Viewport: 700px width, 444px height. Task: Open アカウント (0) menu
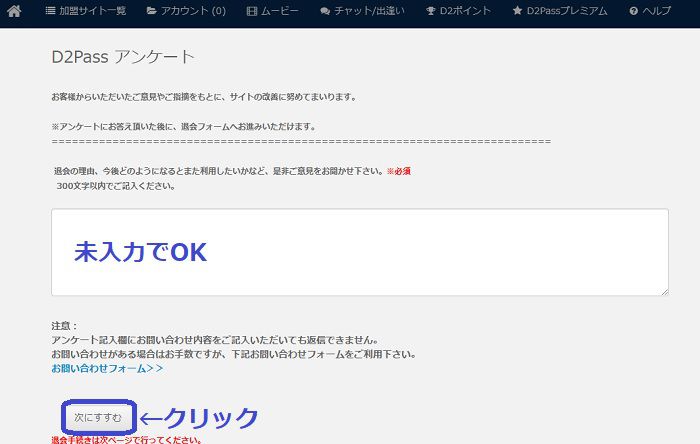[x=187, y=11]
